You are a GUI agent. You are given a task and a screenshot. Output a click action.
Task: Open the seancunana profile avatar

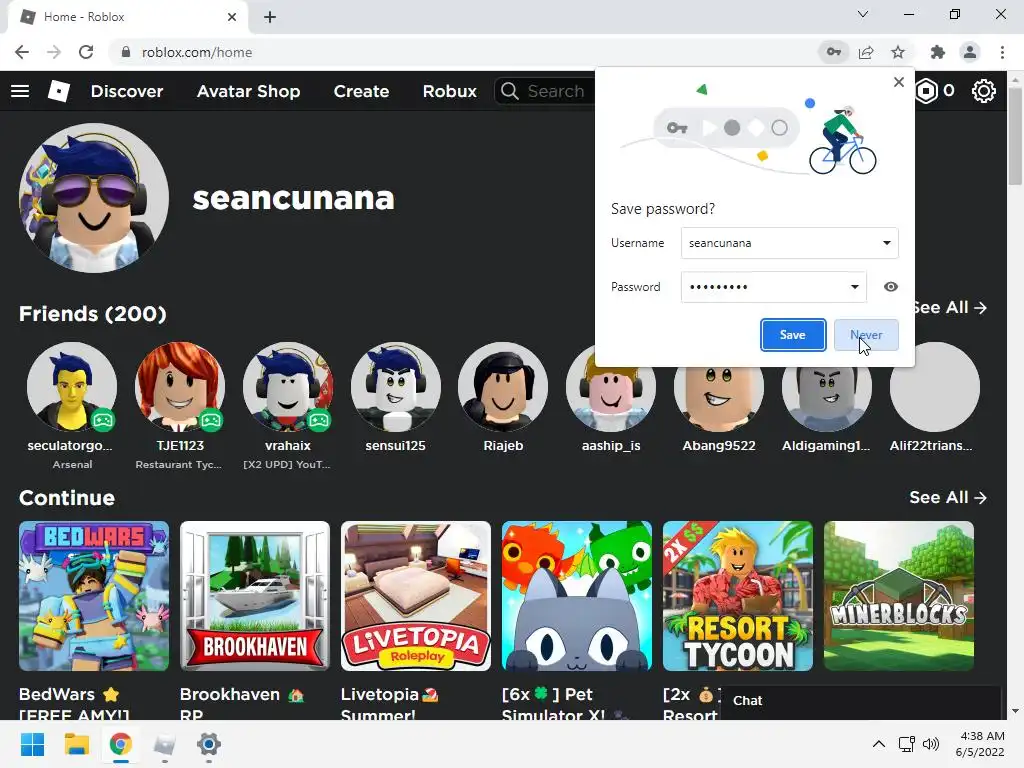(94, 198)
